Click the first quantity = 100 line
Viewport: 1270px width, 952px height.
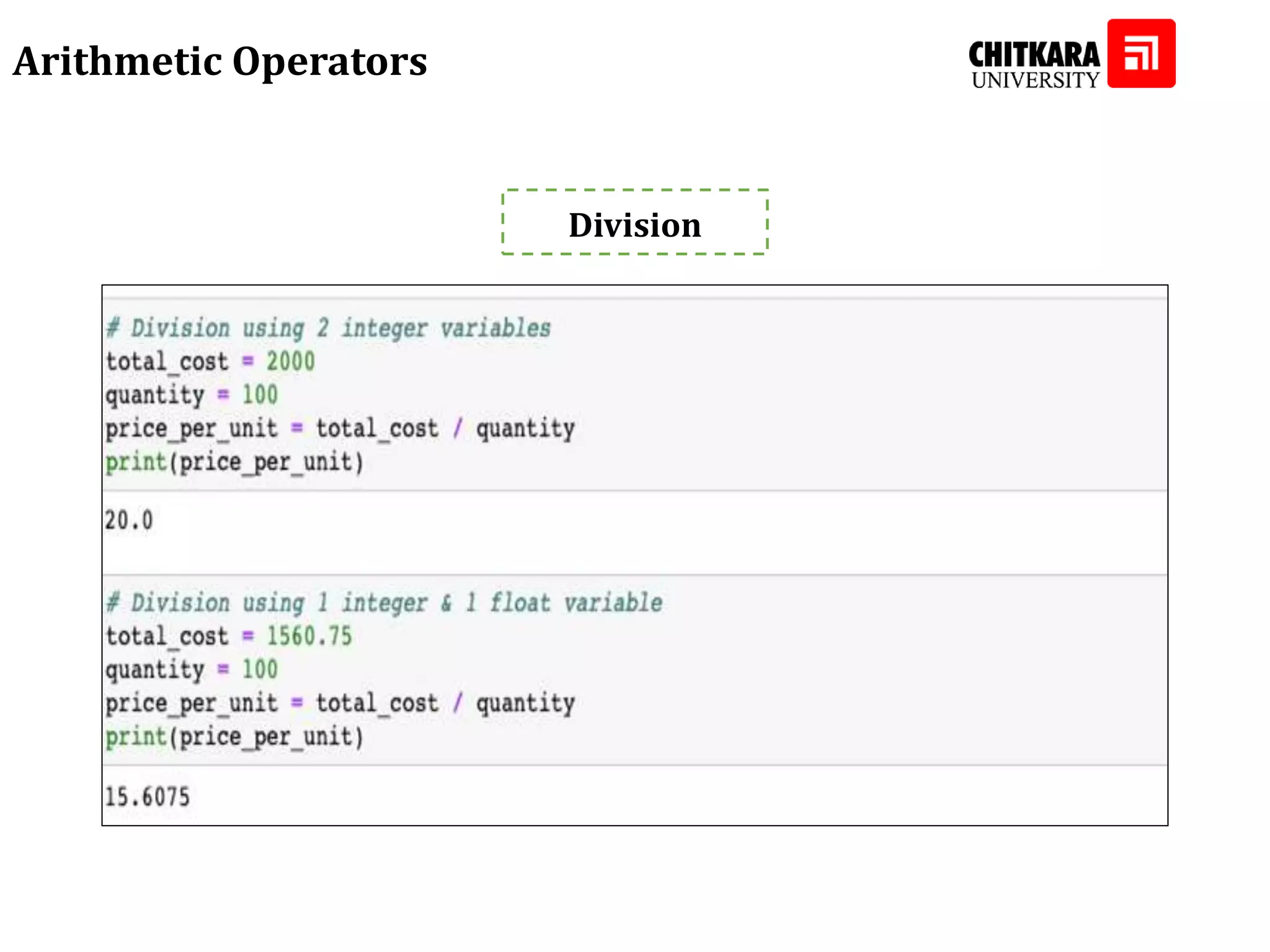pyautogui.click(x=192, y=395)
